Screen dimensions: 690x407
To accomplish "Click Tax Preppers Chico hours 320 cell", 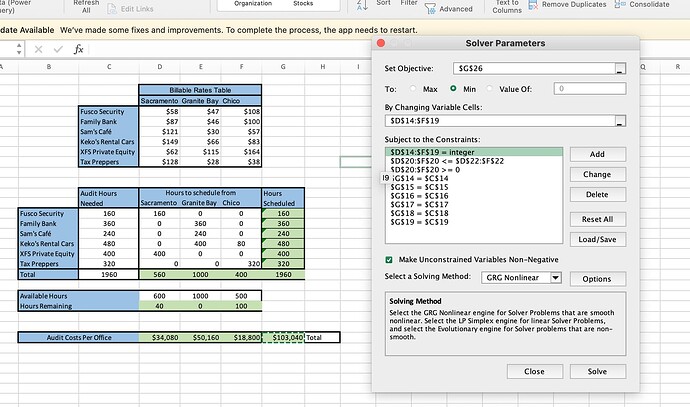I will click(241, 264).
